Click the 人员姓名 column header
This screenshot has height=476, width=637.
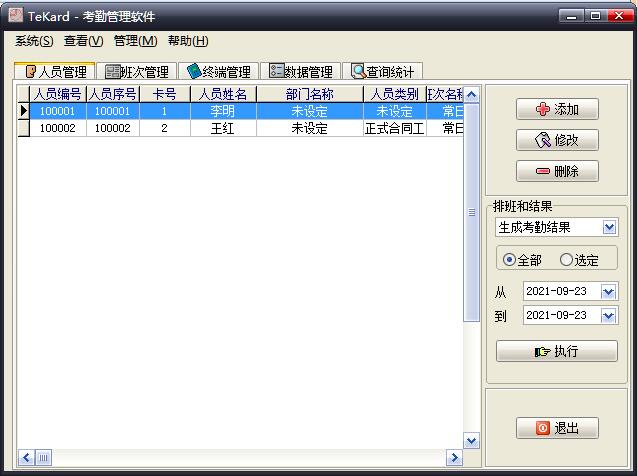[223, 94]
